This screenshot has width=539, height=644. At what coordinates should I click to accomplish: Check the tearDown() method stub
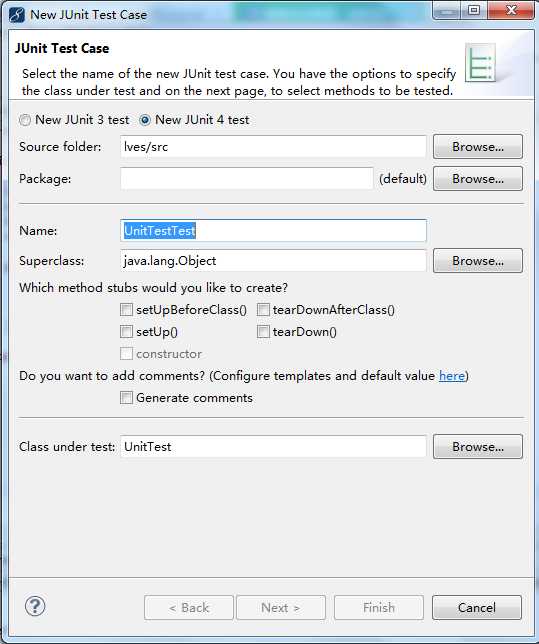(263, 331)
